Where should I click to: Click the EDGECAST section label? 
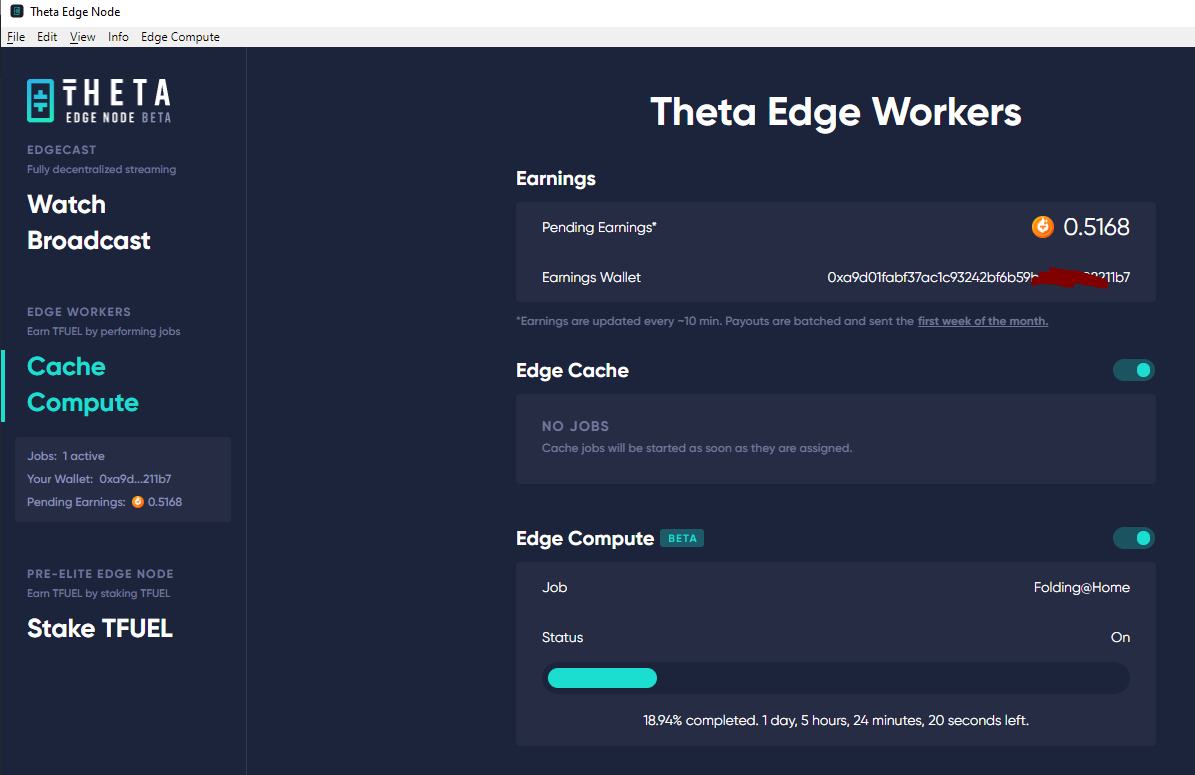[x=62, y=149]
